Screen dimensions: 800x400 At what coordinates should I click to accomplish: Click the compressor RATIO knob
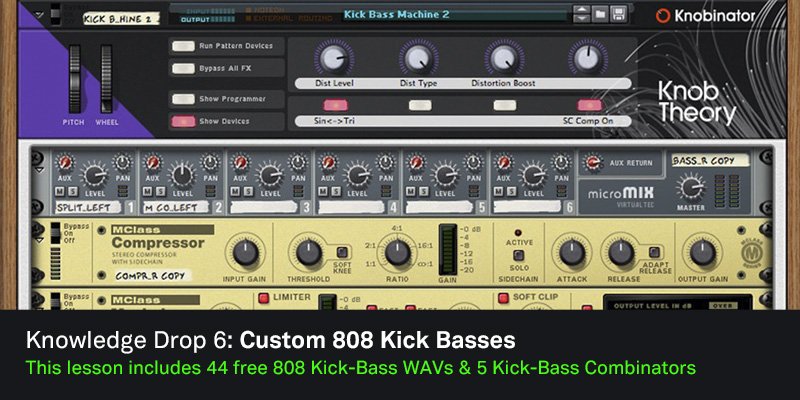(x=397, y=253)
